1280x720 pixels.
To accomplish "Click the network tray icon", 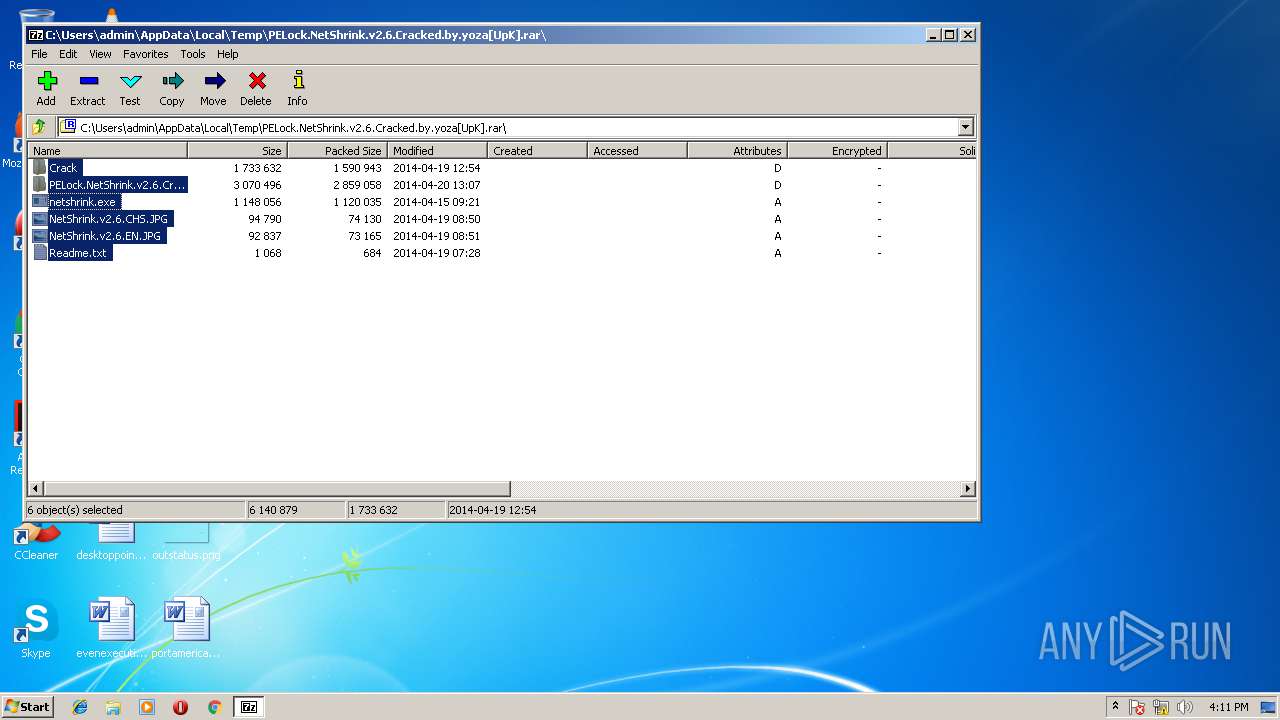I will coord(1161,707).
